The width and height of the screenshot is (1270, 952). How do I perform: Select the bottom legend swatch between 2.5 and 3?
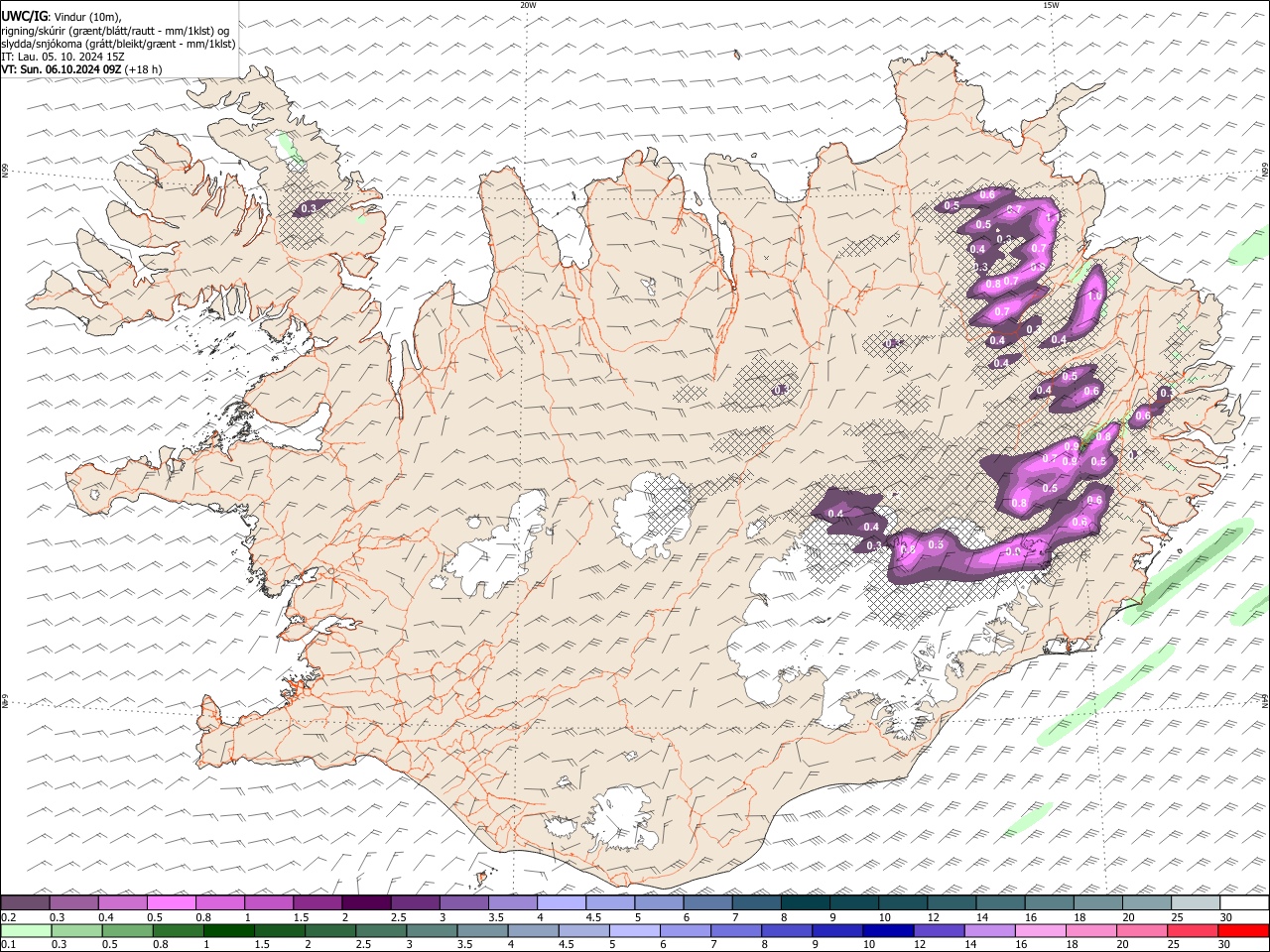[380, 930]
